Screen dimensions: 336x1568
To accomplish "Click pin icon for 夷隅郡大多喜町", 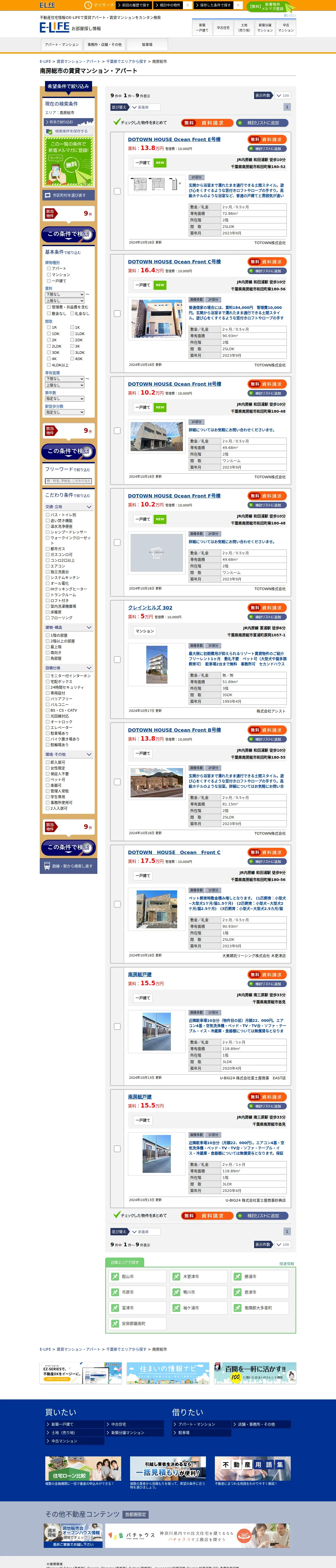I will (x=238, y=1308).
